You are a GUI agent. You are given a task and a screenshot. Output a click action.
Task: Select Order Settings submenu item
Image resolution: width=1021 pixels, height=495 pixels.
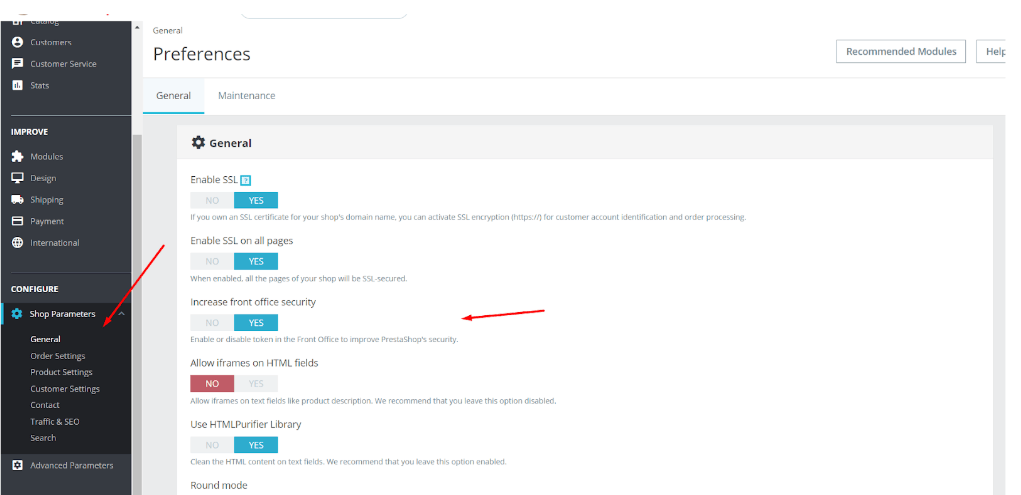[58, 356]
